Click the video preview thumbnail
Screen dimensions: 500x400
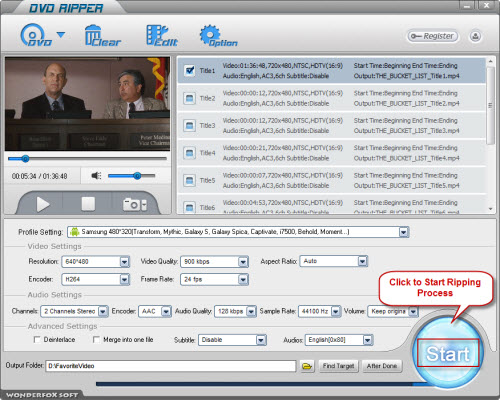[87, 104]
